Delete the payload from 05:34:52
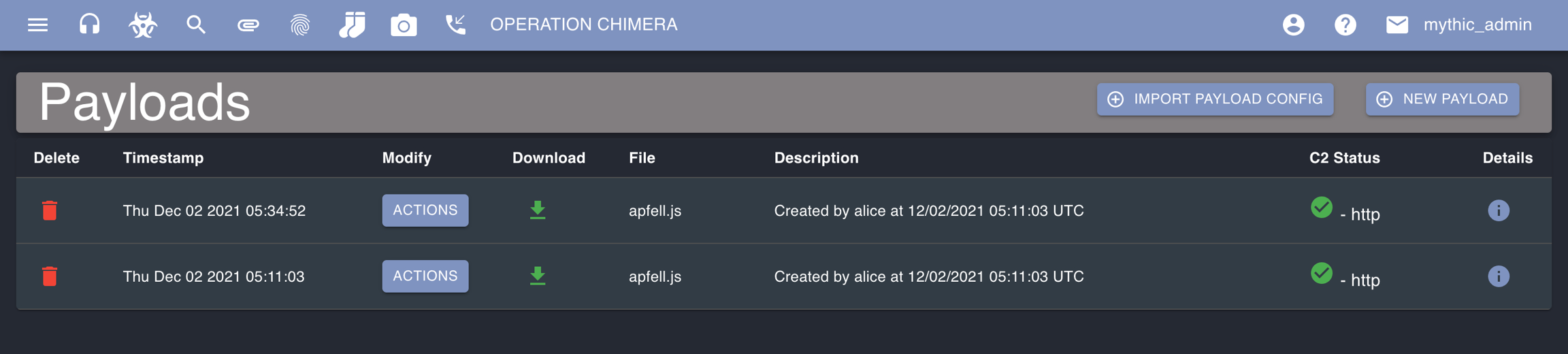Screen dimensions: 1568x354 (50, 210)
